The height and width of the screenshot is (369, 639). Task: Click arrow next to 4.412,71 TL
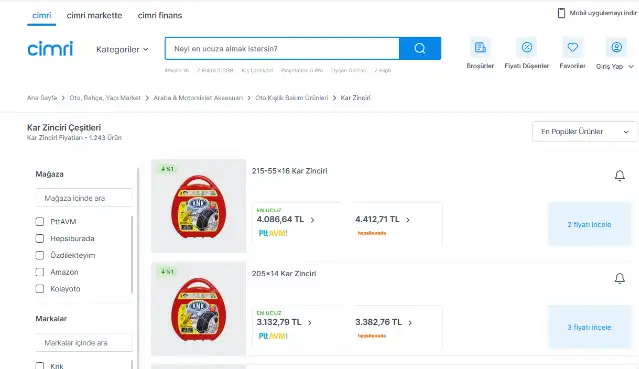pyautogui.click(x=408, y=220)
